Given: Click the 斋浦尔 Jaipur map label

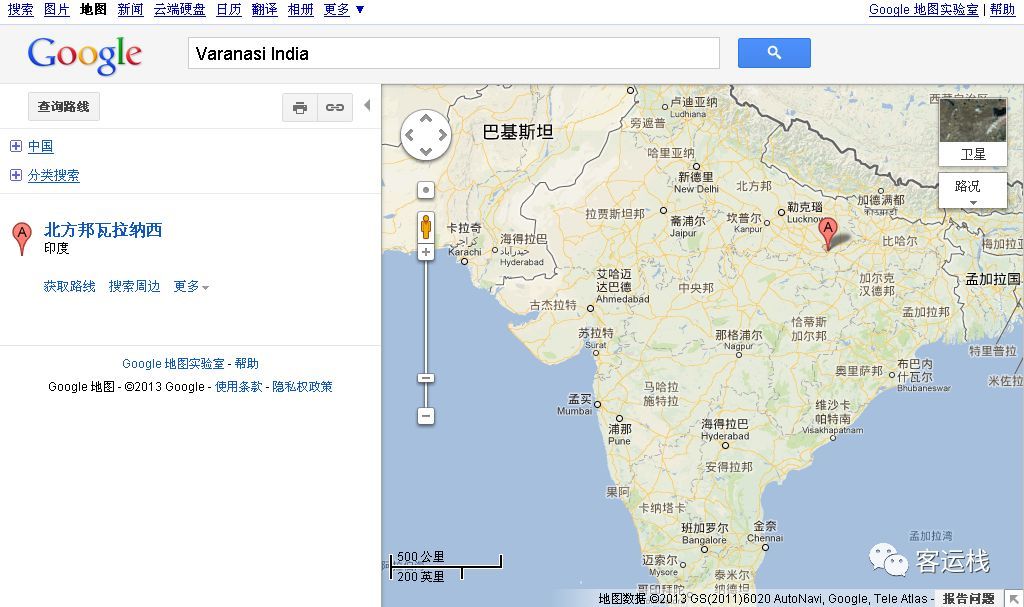Looking at the screenshot, I should pyautogui.click(x=688, y=227).
